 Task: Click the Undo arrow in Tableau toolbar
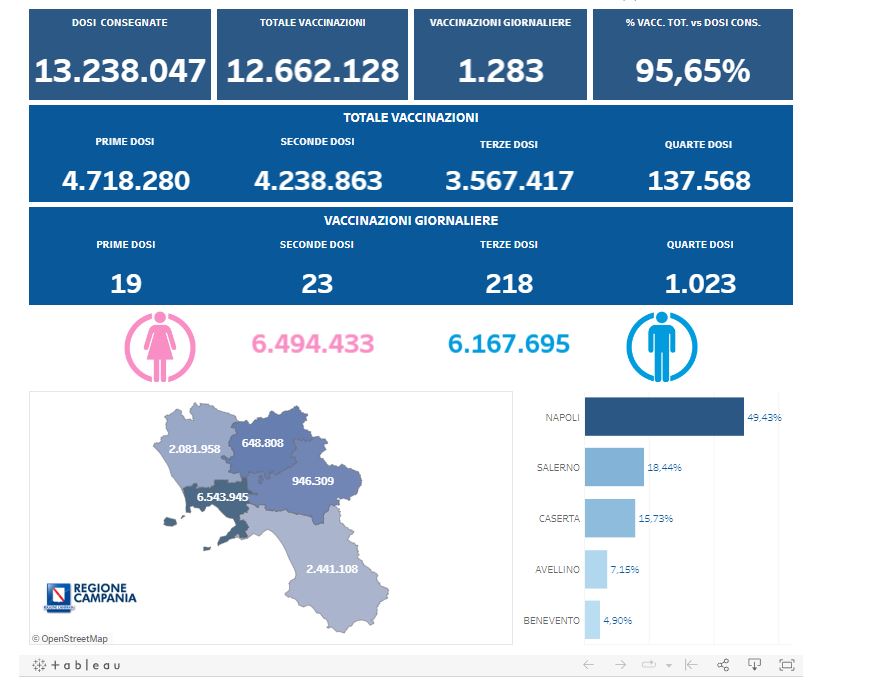[589, 665]
